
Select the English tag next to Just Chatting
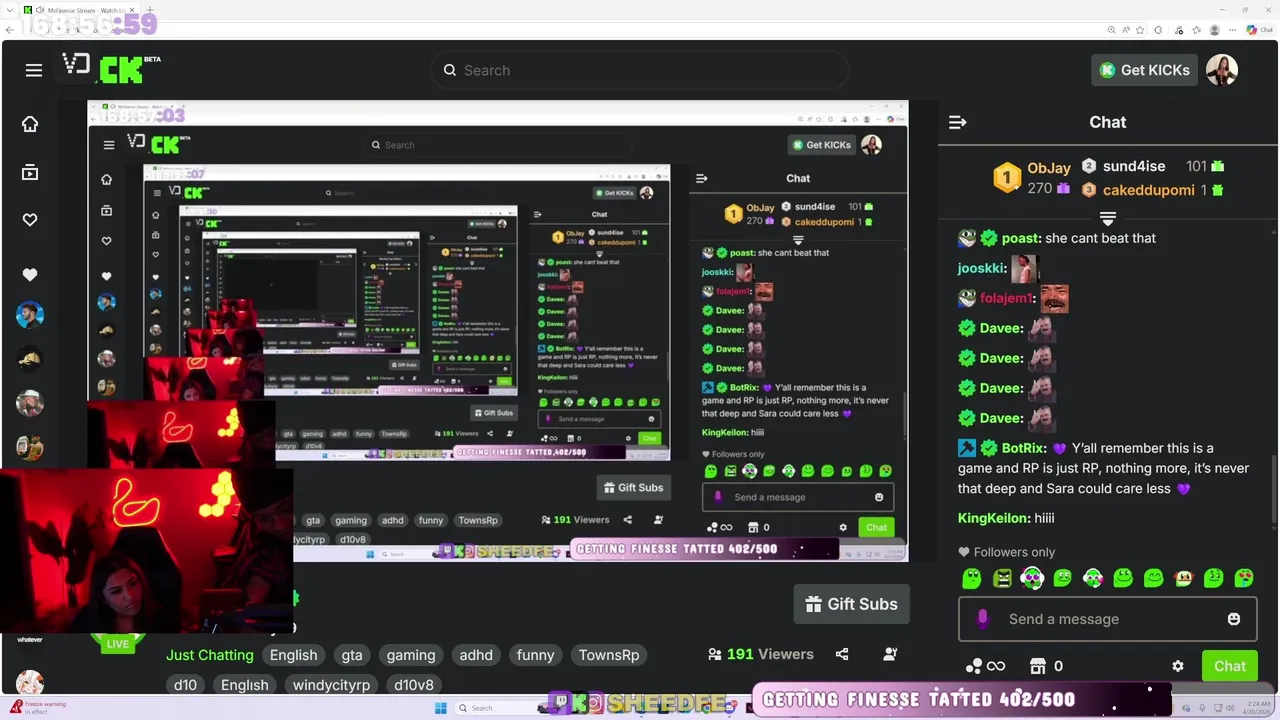point(293,655)
